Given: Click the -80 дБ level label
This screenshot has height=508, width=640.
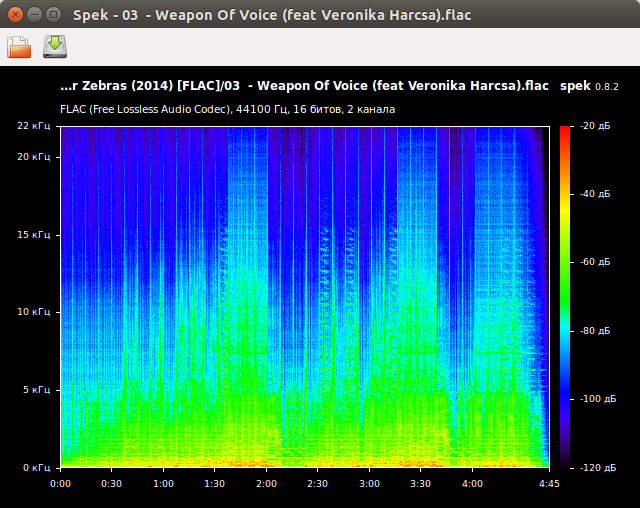Looking at the screenshot, I should pyautogui.click(x=595, y=330).
